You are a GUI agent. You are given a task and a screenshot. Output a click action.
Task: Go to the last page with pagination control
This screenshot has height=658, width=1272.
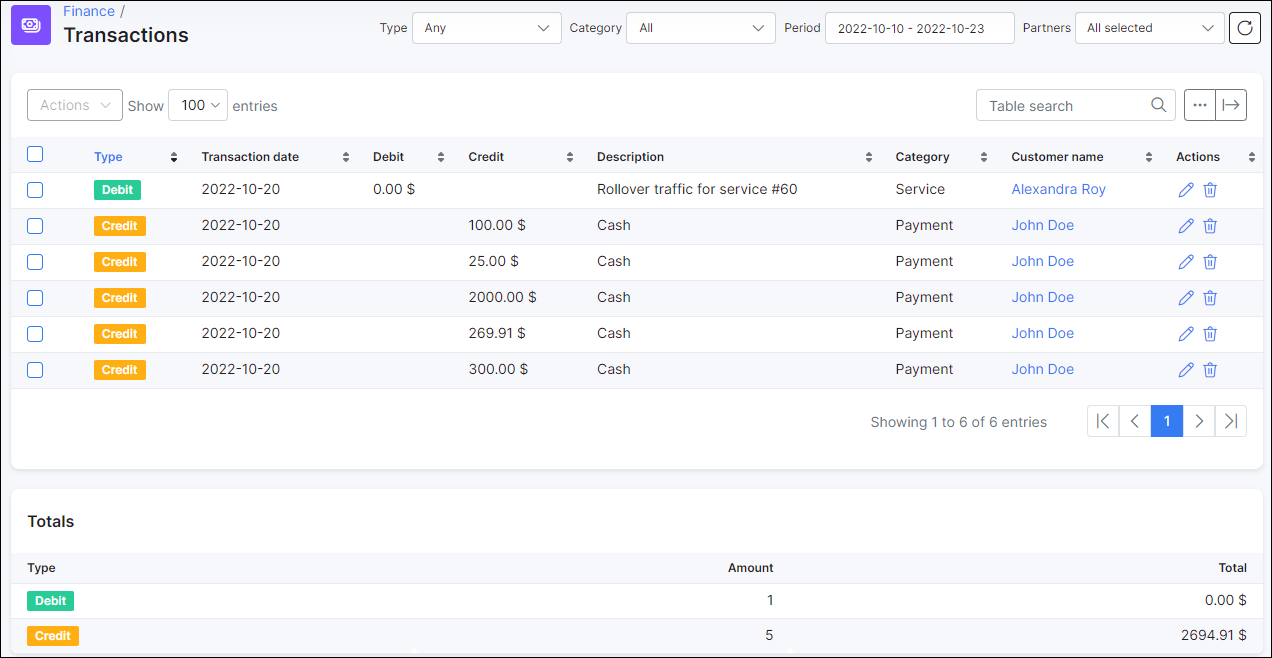1231,421
